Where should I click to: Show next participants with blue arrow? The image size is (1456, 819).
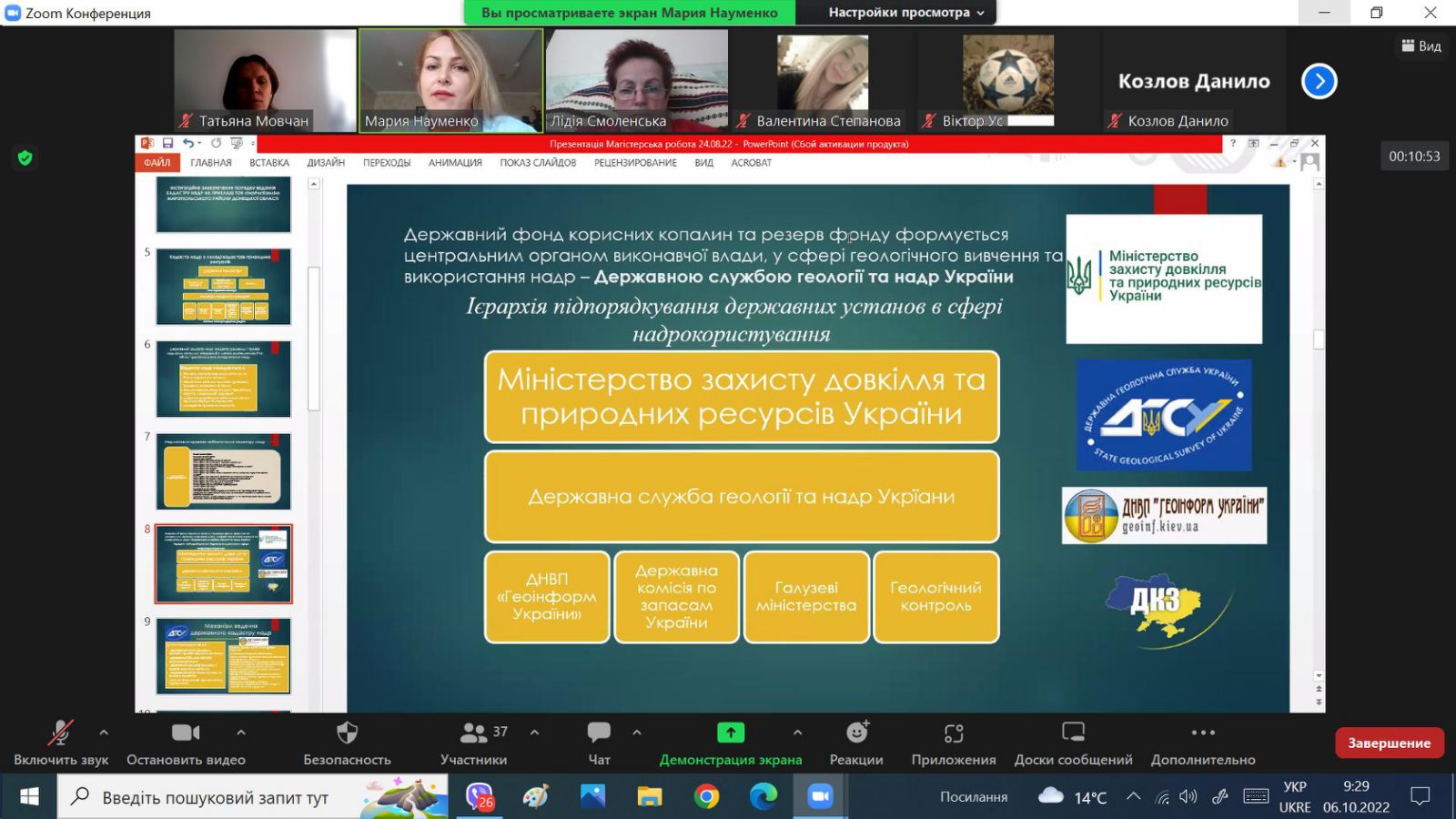[1319, 81]
